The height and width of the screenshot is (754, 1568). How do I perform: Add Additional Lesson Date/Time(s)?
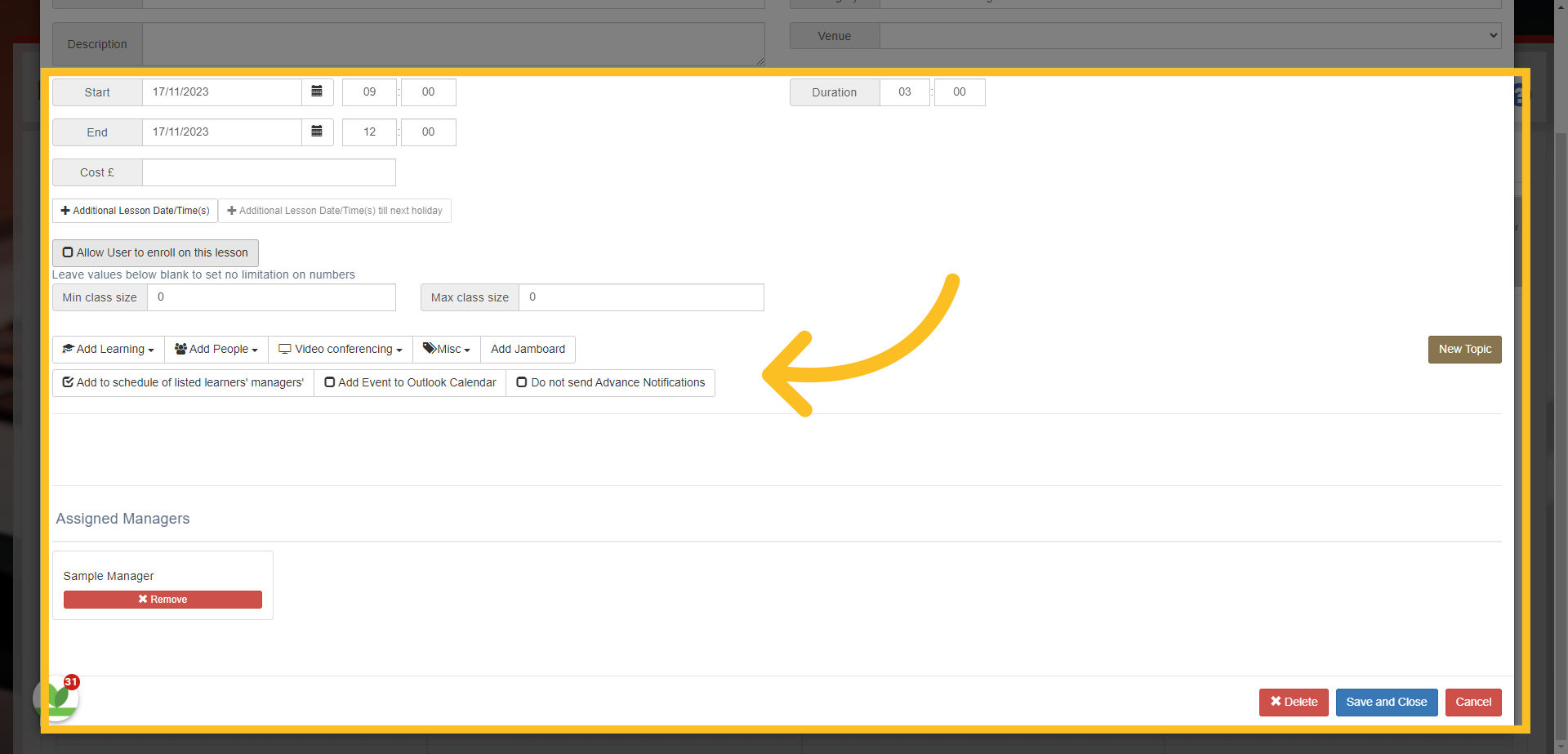136,211
